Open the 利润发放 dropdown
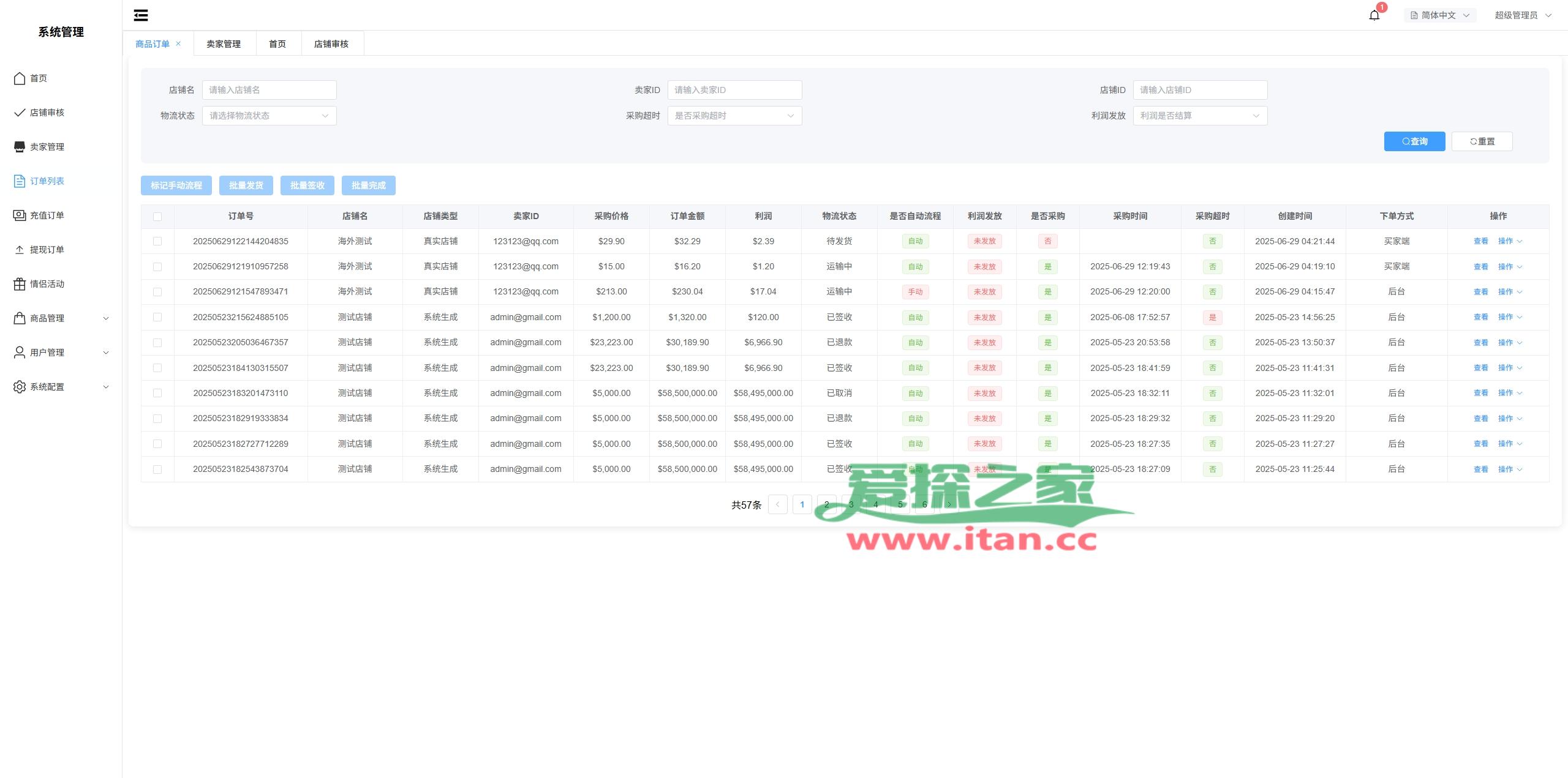This screenshot has height=778, width=1568. (1200, 116)
